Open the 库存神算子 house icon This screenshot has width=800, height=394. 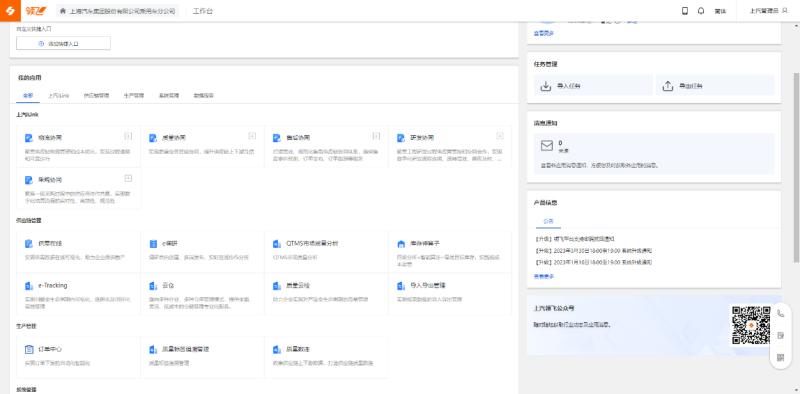point(401,243)
